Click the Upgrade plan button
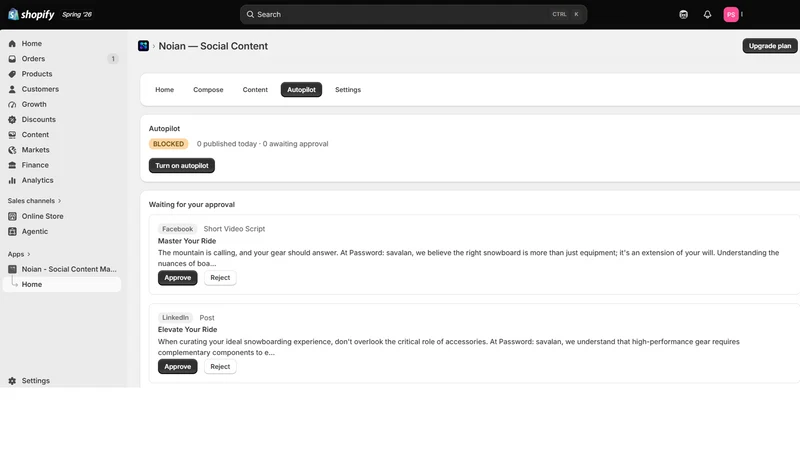The width and height of the screenshot is (800, 450). 769,46
